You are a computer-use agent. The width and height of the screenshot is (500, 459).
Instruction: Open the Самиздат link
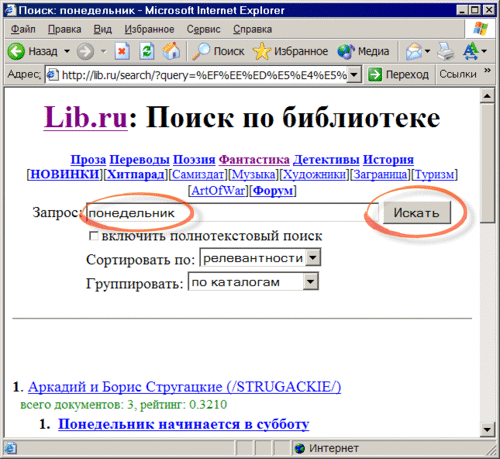coord(198,174)
